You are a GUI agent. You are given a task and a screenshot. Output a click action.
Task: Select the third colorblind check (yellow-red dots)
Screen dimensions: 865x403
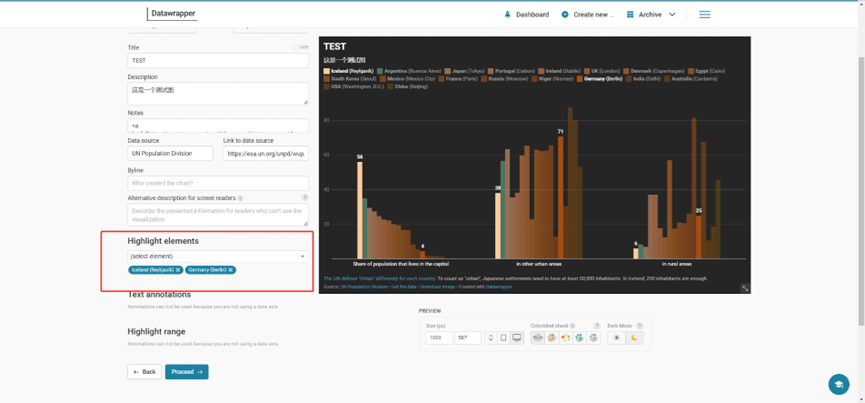565,338
